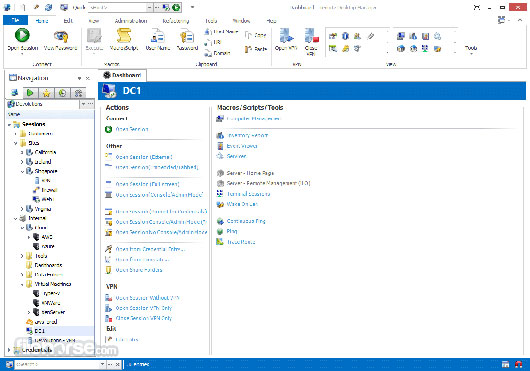Image resolution: width=530 pixels, height=371 pixels.
Task: Click the Computer Management tool link
Action: coord(253,119)
